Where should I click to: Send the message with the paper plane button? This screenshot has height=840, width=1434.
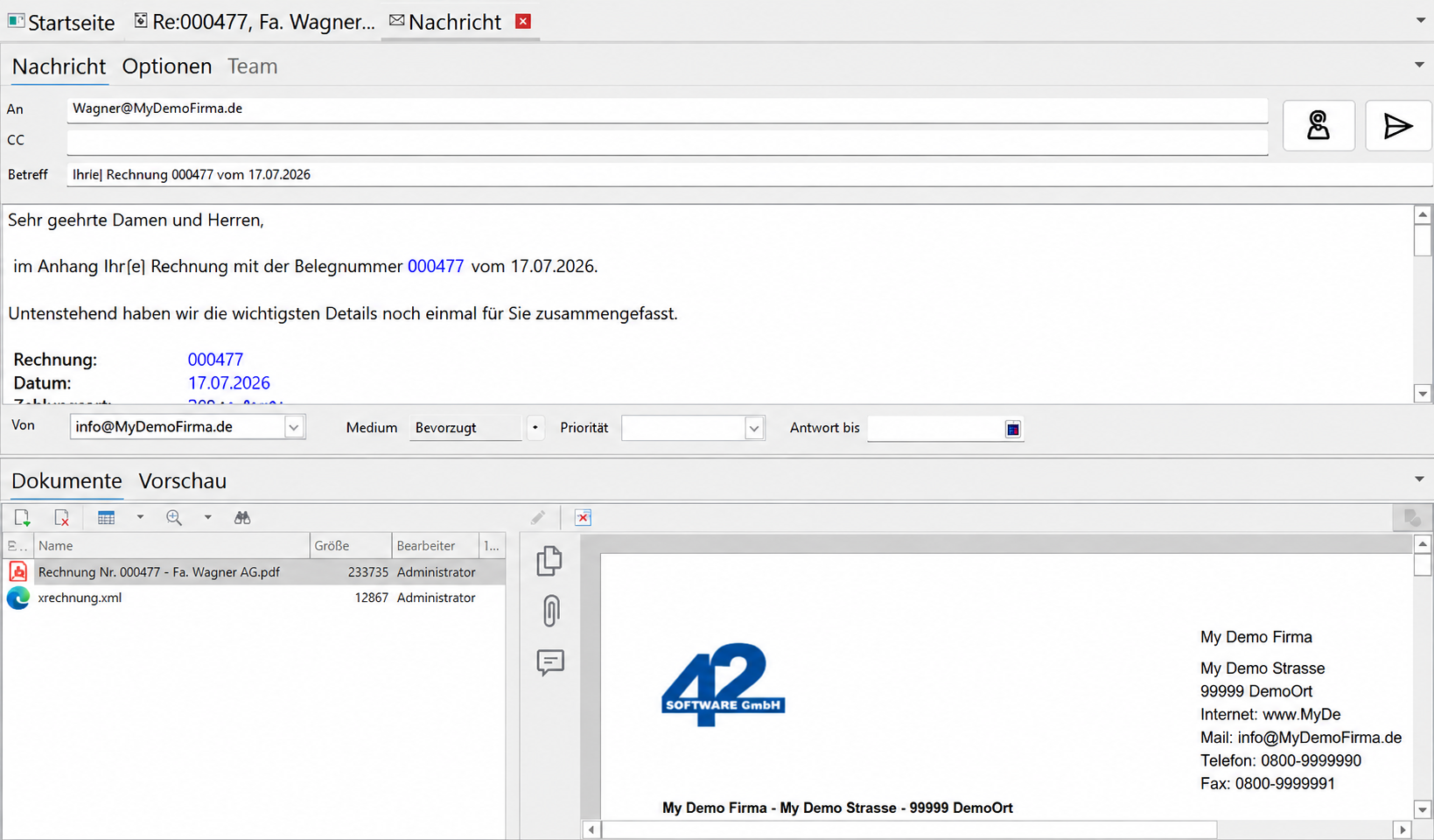tap(1398, 126)
